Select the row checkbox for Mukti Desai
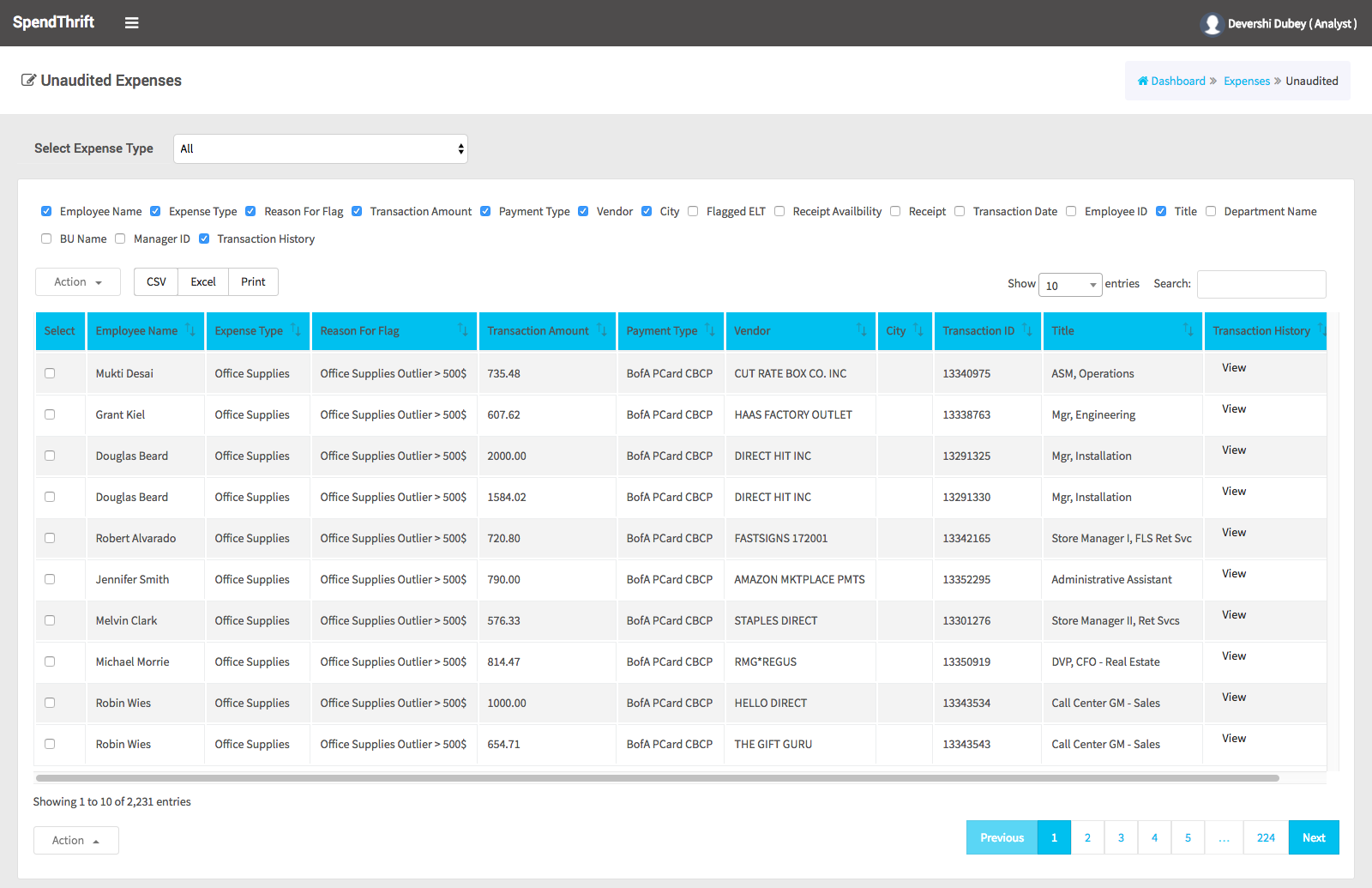 pyautogui.click(x=50, y=373)
